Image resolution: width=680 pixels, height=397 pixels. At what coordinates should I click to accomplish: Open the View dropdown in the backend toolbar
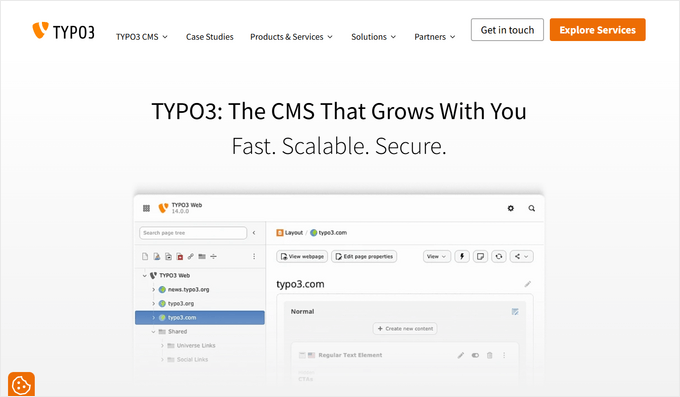coord(437,256)
